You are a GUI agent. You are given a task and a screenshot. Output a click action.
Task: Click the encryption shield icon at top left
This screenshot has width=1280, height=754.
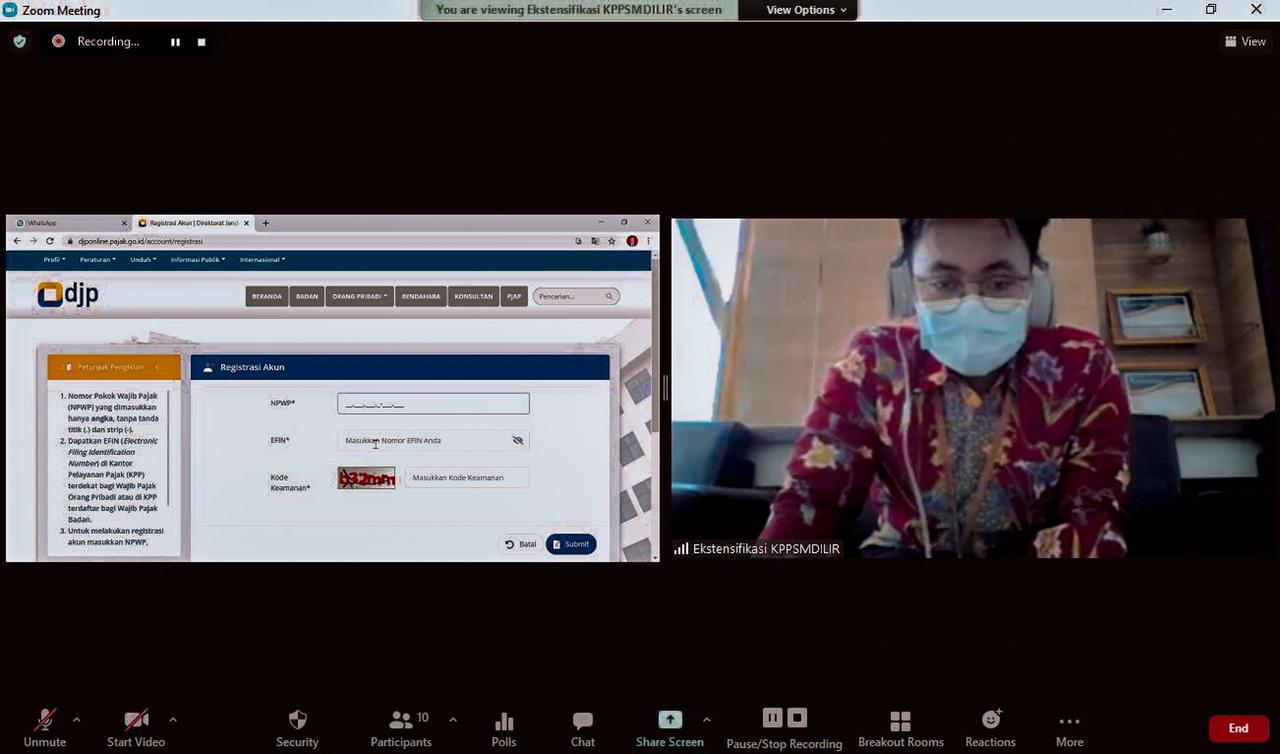point(20,42)
